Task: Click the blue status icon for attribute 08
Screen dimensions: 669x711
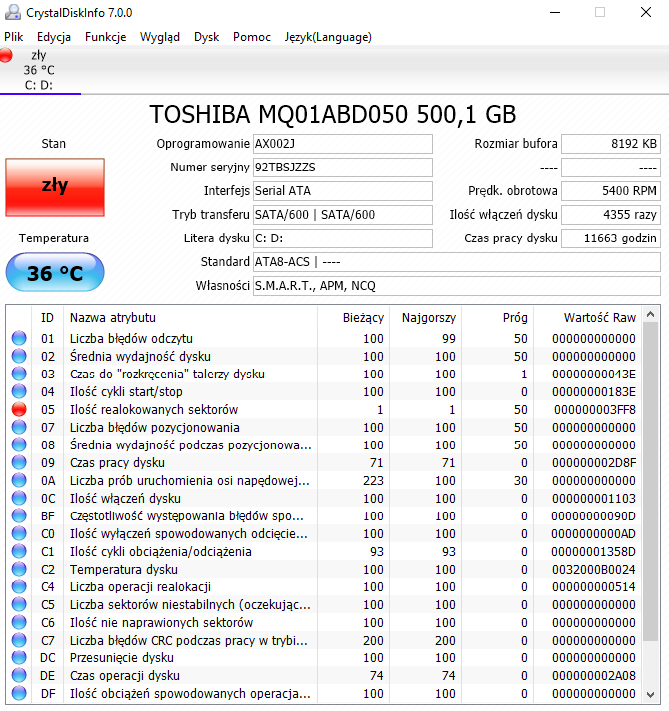Action: click(19, 445)
